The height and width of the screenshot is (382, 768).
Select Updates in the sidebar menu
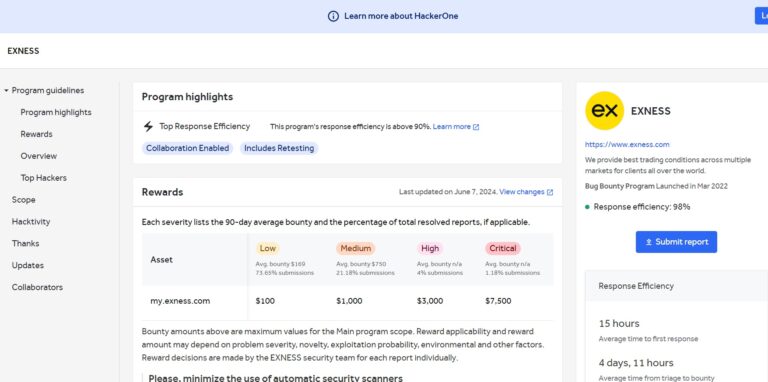click(28, 265)
